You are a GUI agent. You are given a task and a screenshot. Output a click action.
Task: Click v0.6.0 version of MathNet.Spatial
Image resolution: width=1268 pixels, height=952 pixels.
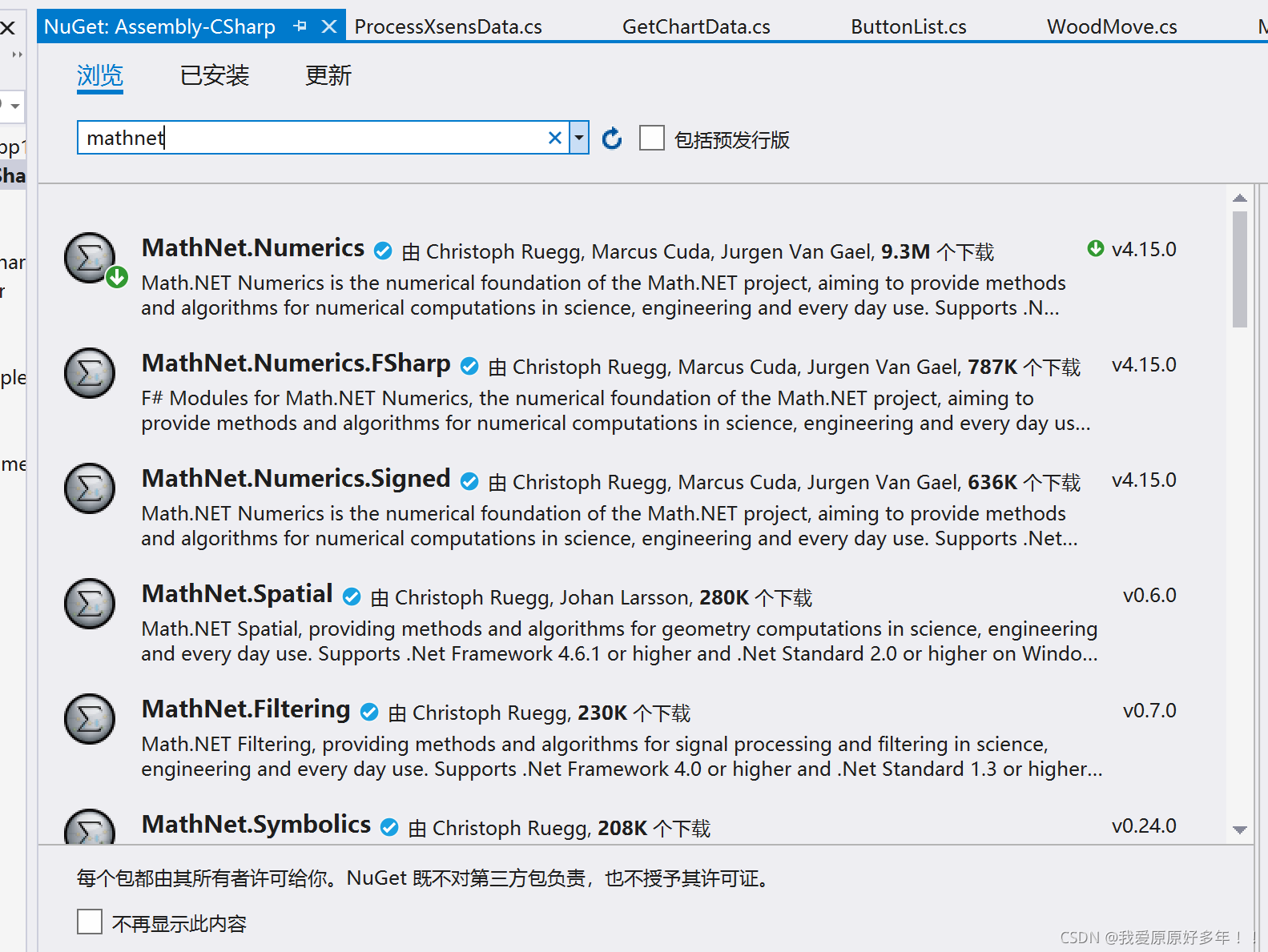pos(1149,596)
